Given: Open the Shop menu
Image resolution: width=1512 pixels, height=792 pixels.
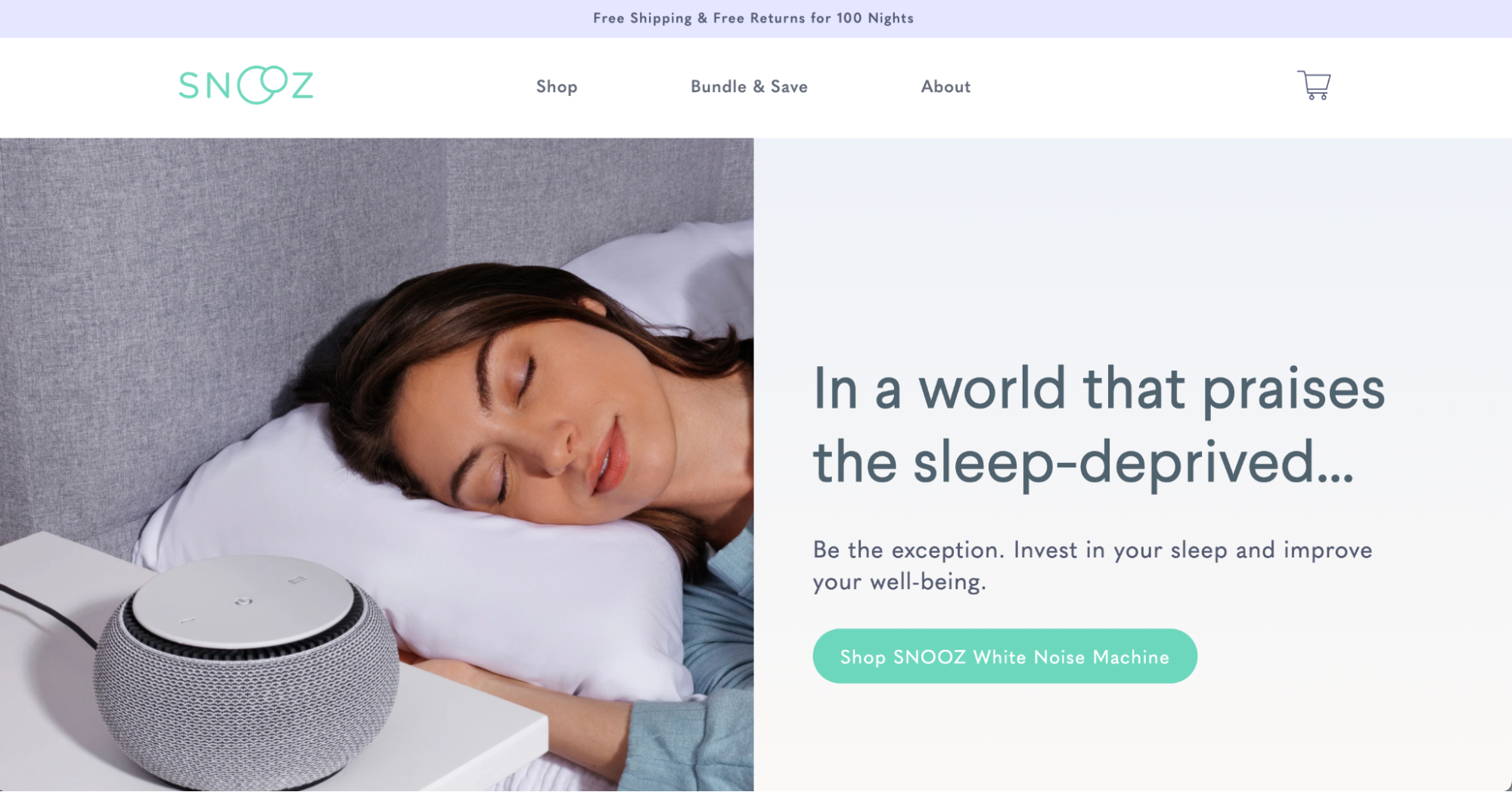Looking at the screenshot, I should pos(557,87).
